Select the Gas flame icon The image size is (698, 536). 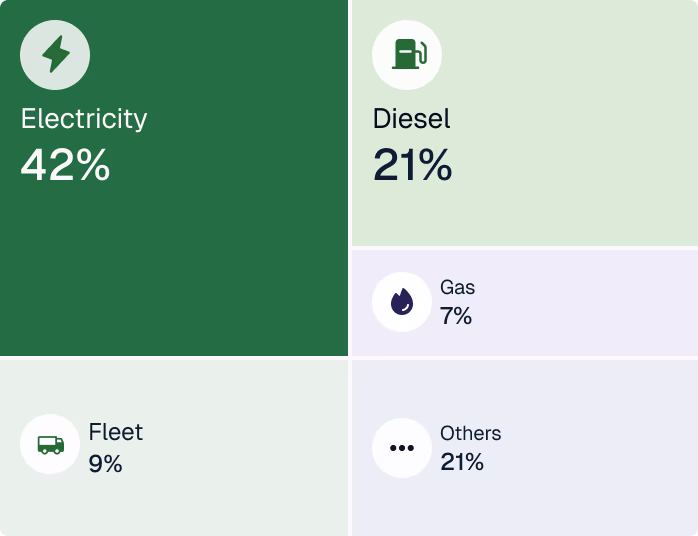[402, 302]
